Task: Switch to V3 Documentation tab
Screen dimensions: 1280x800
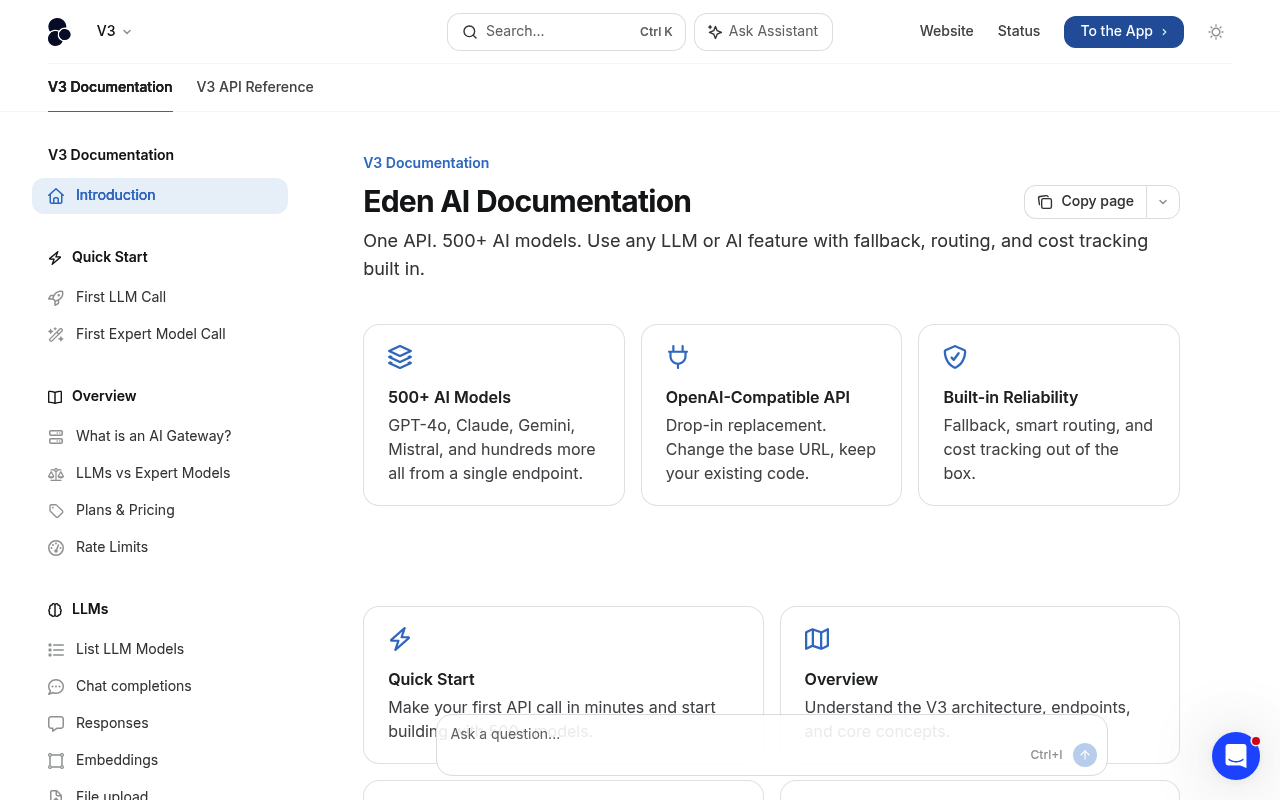Action: tap(110, 87)
